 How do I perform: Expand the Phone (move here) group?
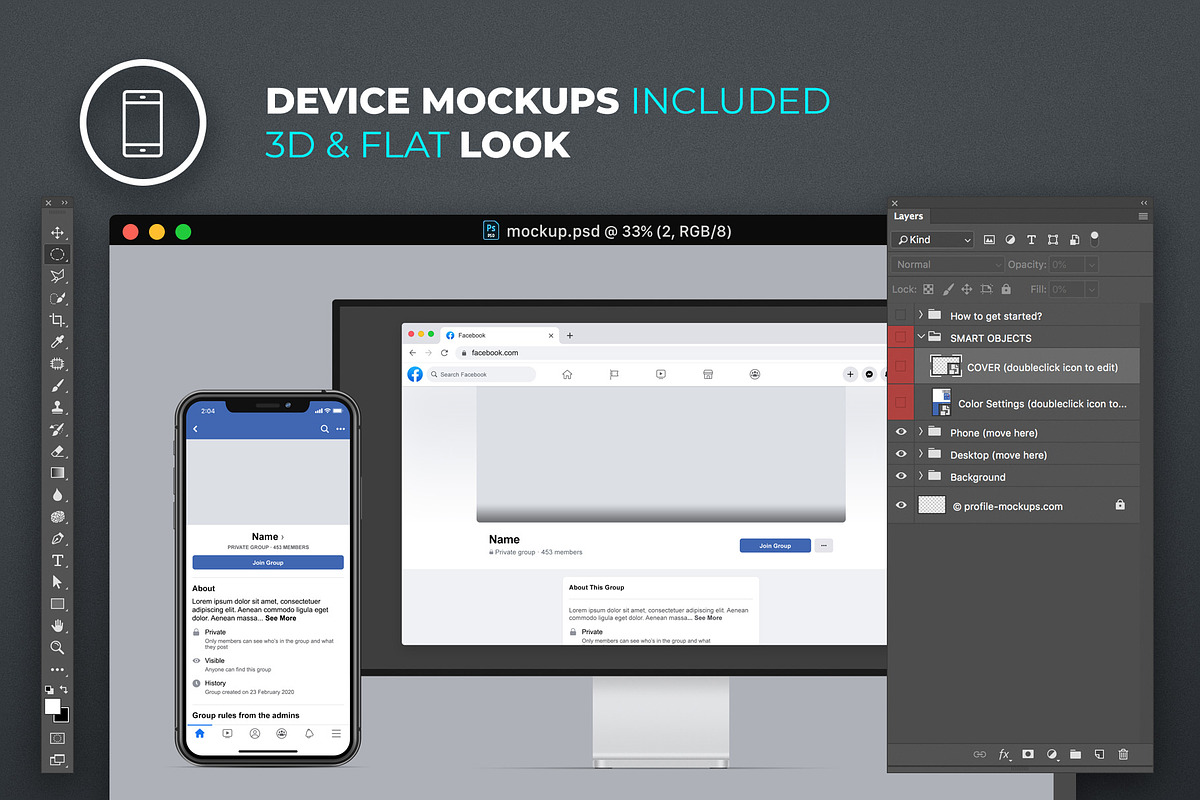[921, 432]
